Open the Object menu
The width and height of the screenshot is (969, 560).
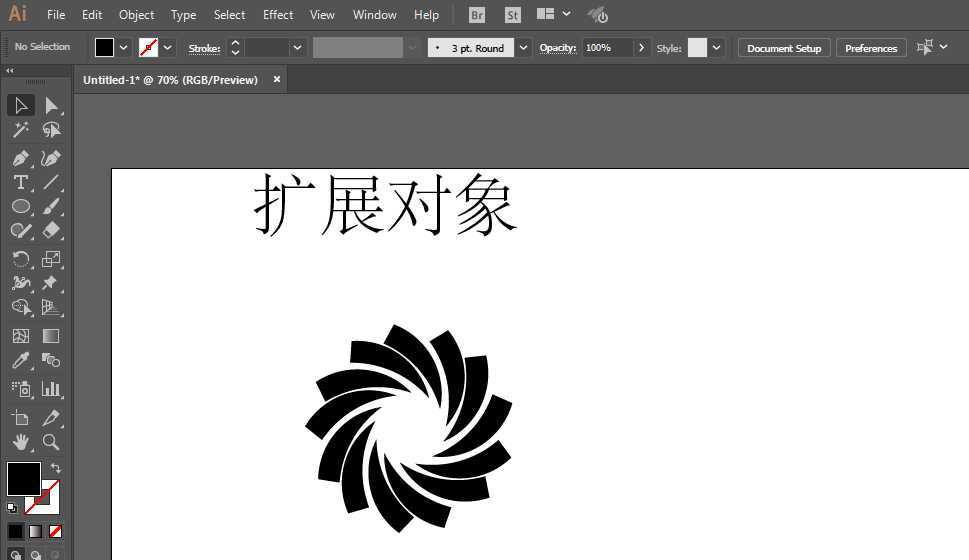click(x=136, y=15)
